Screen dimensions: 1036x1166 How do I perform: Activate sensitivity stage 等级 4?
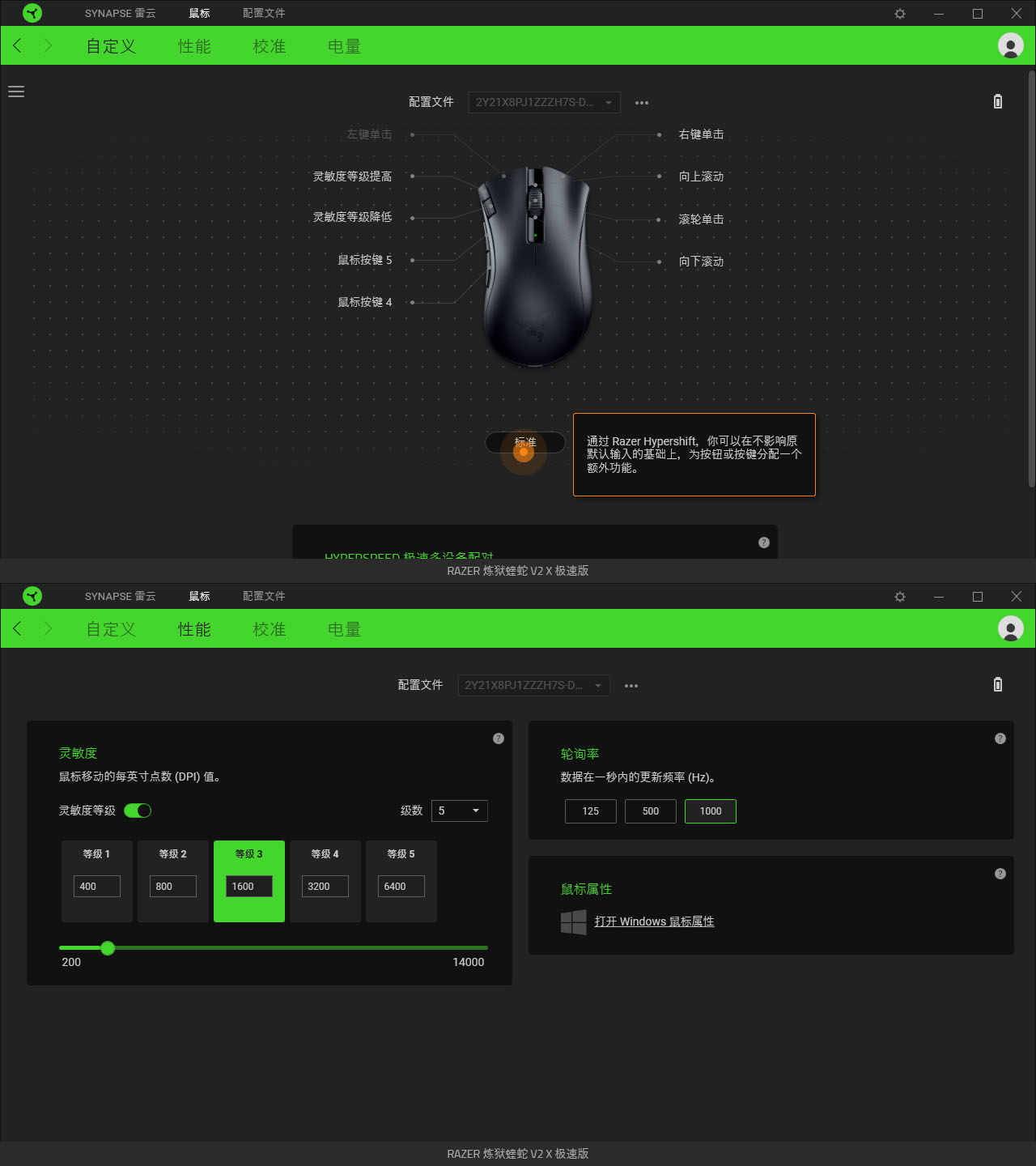tap(325, 854)
